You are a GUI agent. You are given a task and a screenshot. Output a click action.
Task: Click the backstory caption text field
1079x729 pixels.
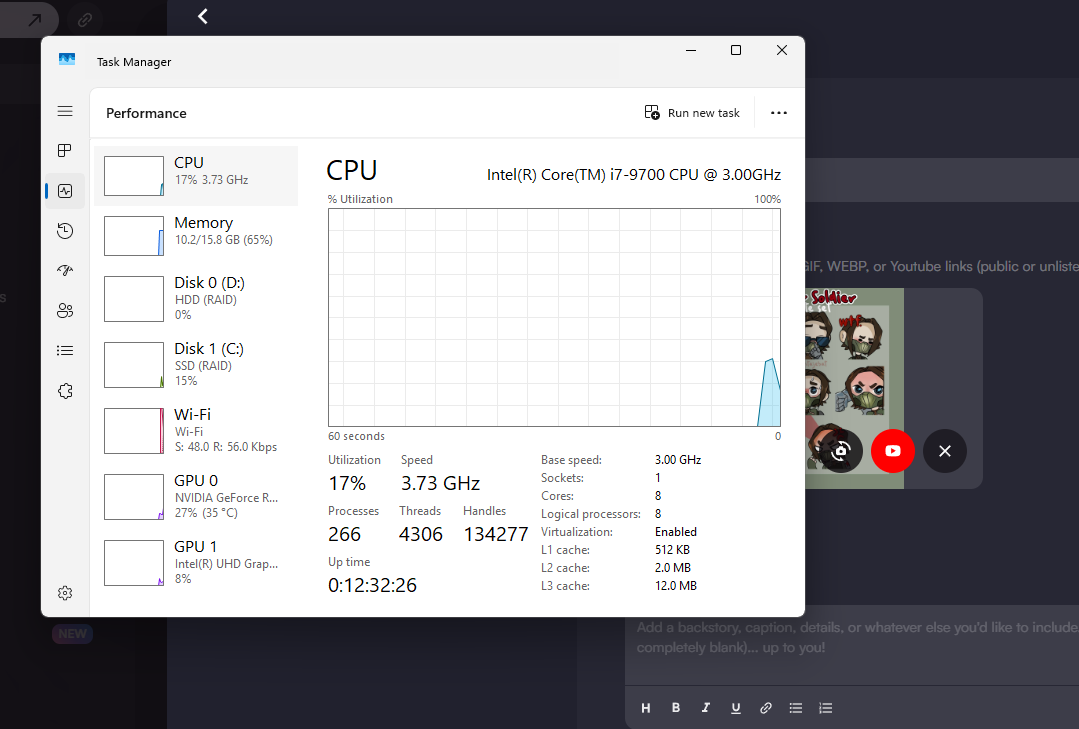coord(852,645)
